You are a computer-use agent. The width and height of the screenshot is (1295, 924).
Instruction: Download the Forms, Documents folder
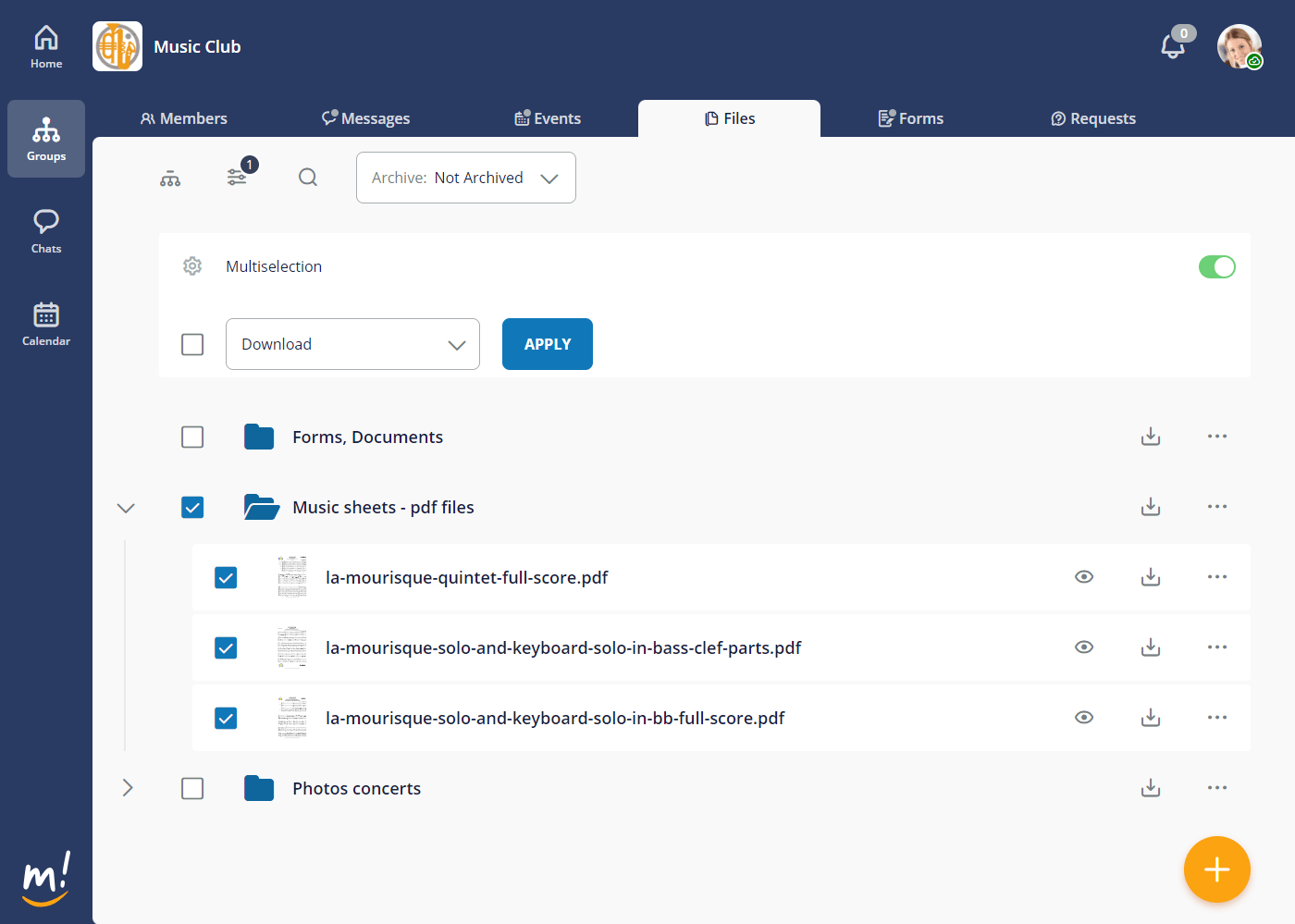[1151, 437]
